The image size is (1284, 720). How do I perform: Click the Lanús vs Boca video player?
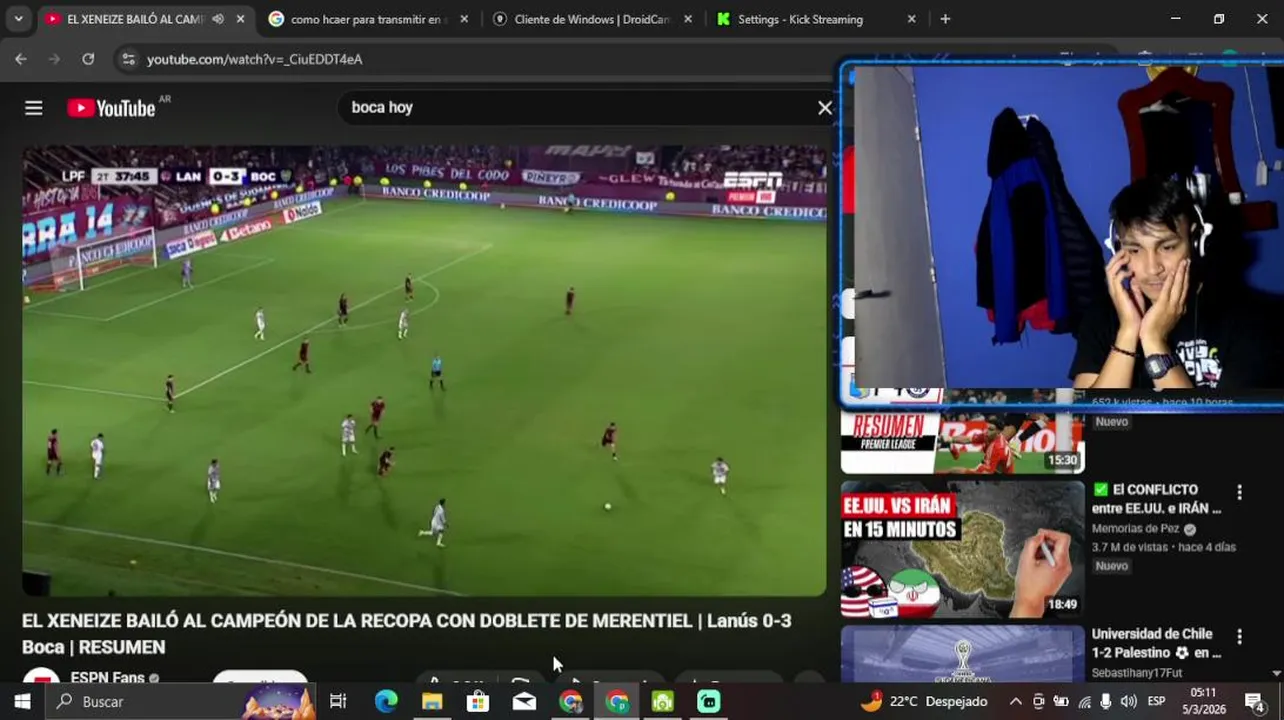(424, 371)
